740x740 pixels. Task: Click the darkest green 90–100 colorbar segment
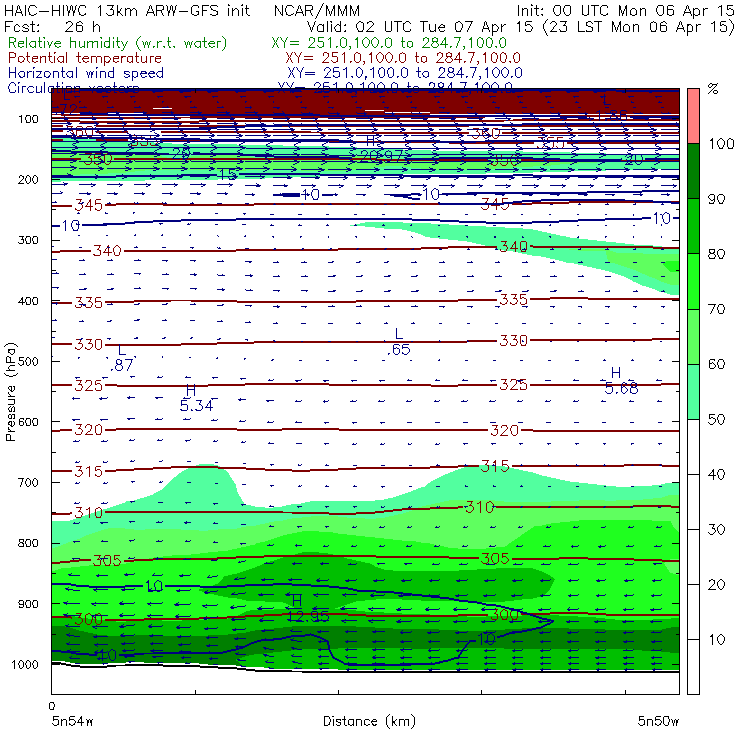click(x=693, y=171)
